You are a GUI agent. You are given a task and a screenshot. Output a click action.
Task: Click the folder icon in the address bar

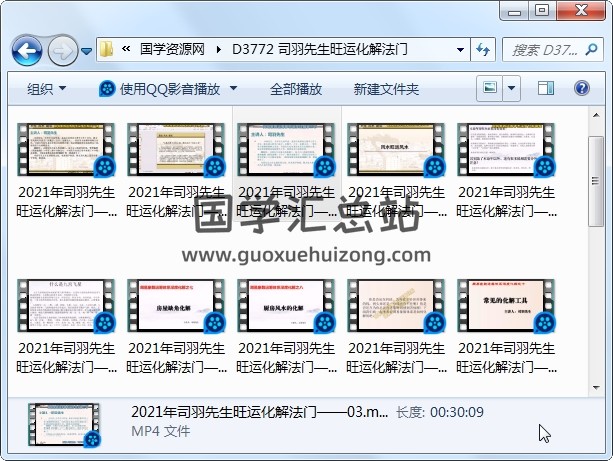click(x=106, y=49)
